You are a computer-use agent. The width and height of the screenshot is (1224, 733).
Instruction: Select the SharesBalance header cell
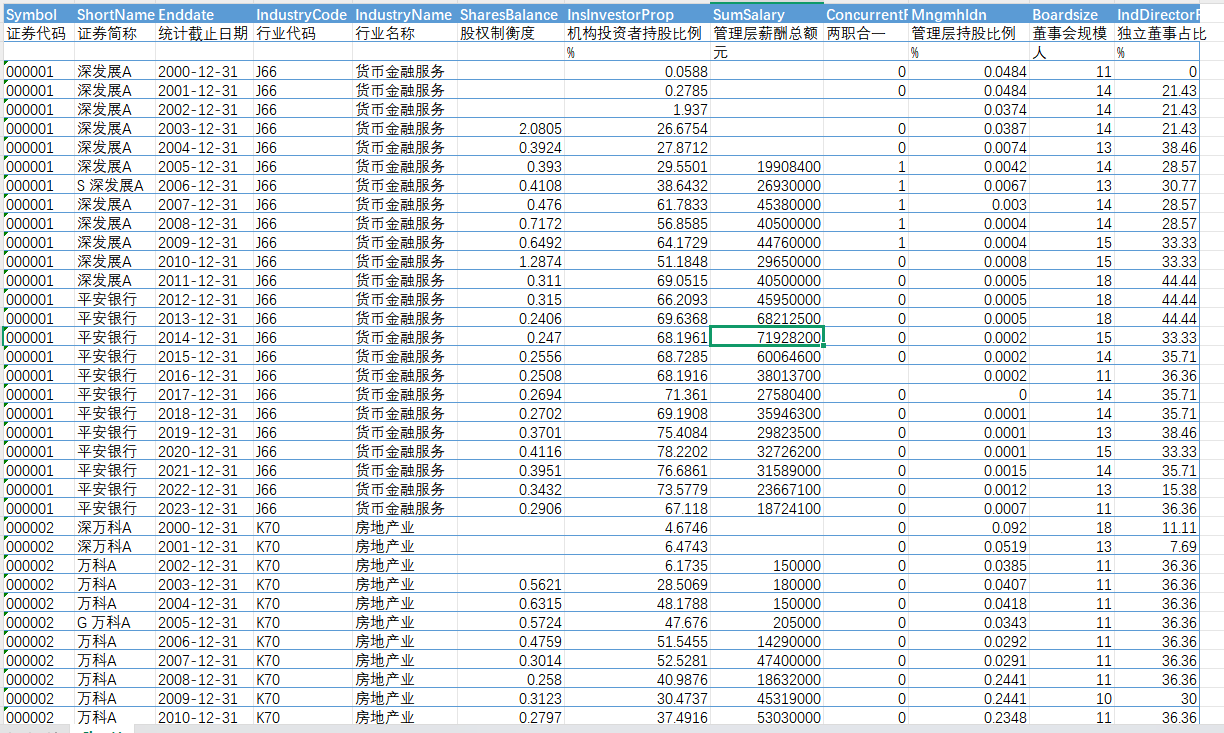(x=511, y=15)
